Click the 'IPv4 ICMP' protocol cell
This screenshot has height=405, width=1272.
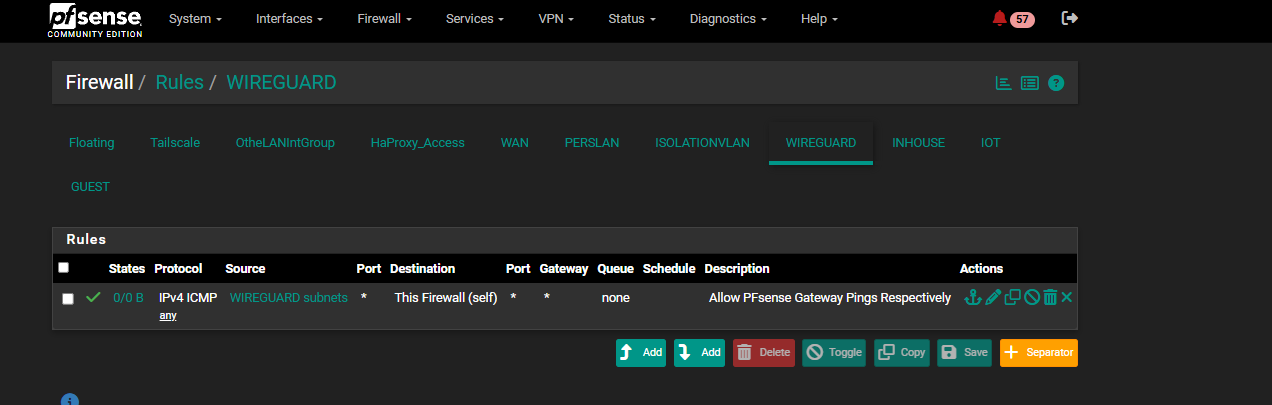pos(188,297)
